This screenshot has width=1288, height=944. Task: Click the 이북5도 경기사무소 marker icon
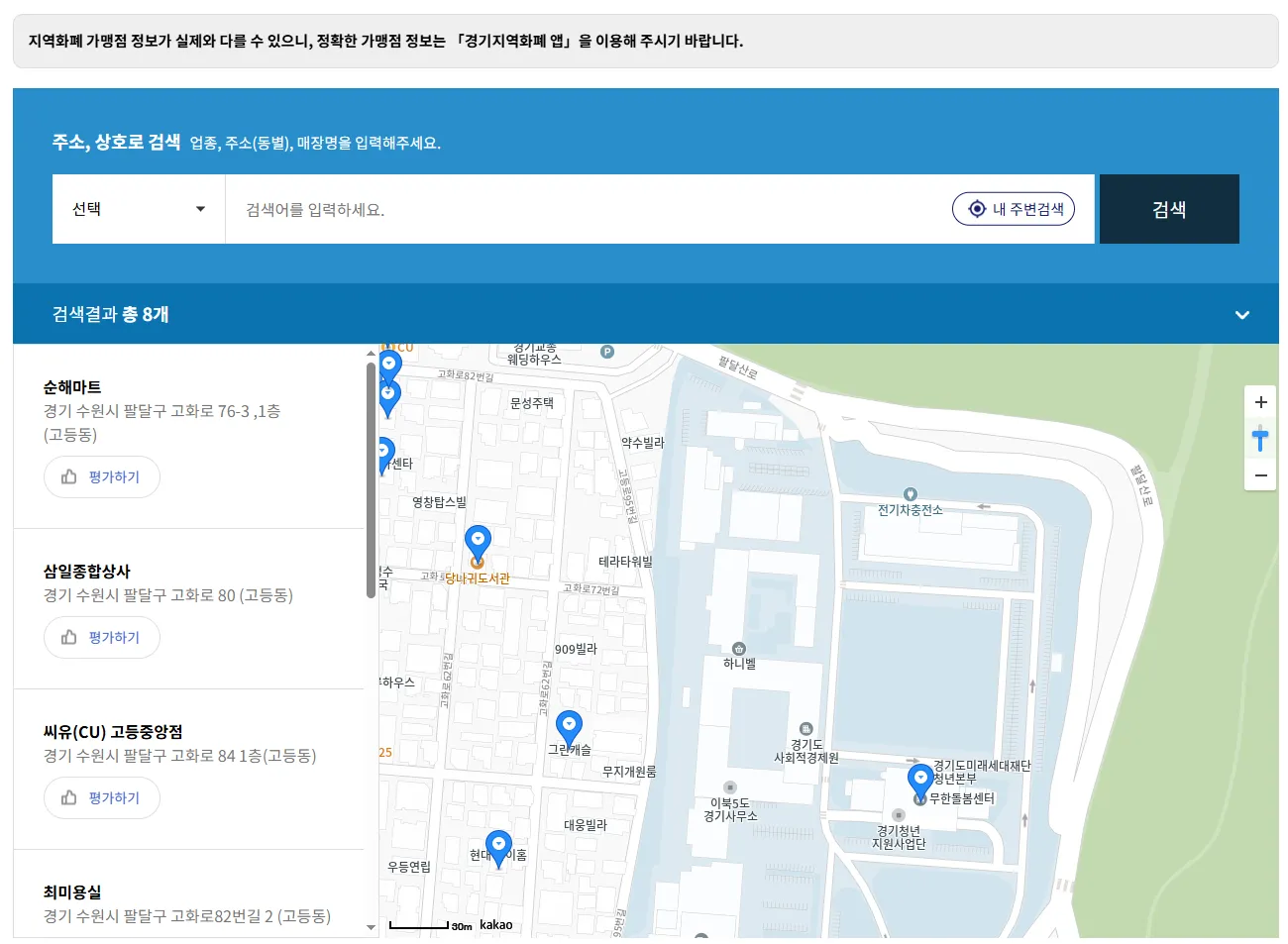coord(729,787)
